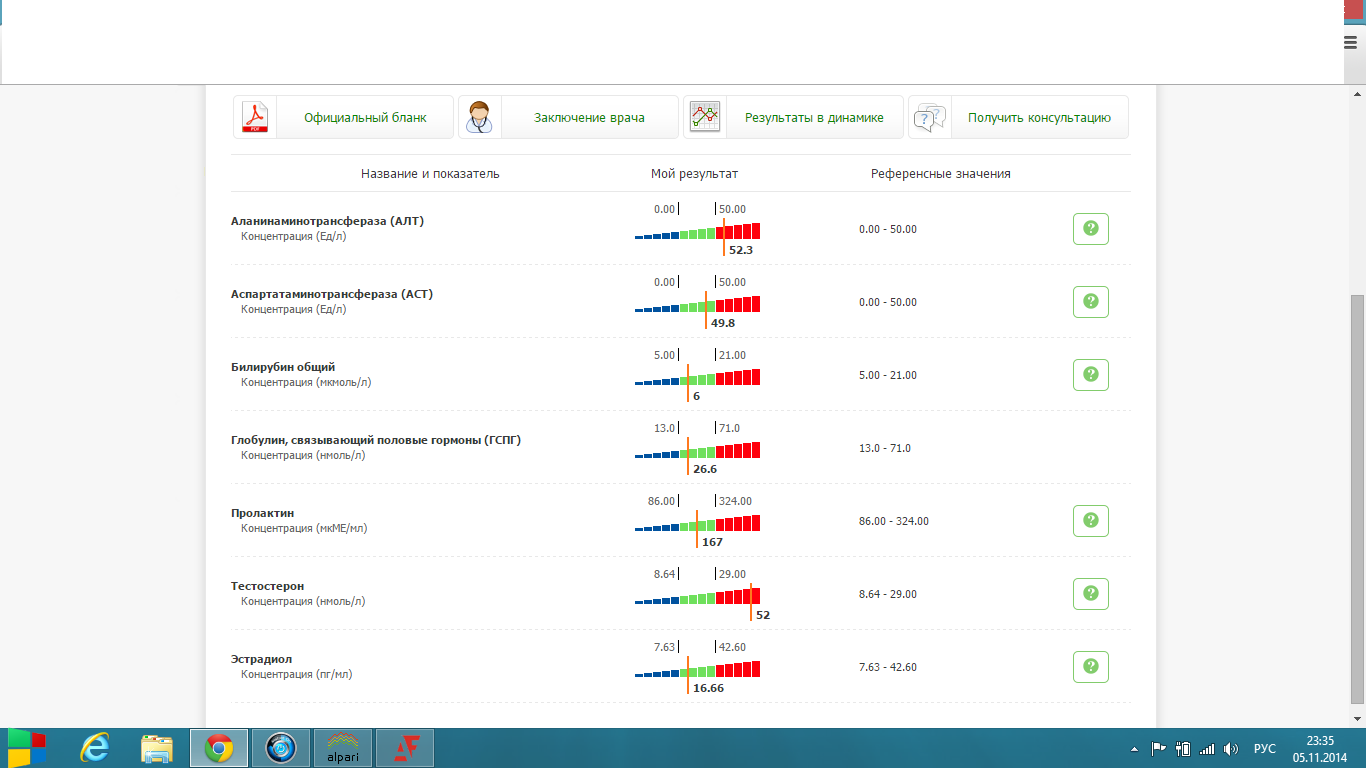Open help for Билирубин общий row
This screenshot has width=1366, height=768.
(x=1090, y=375)
